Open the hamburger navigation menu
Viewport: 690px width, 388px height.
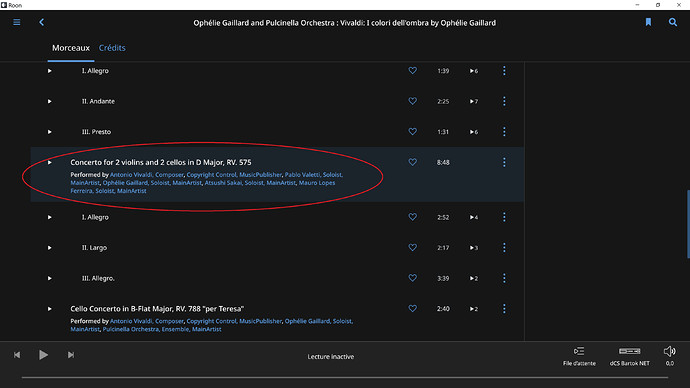17,22
